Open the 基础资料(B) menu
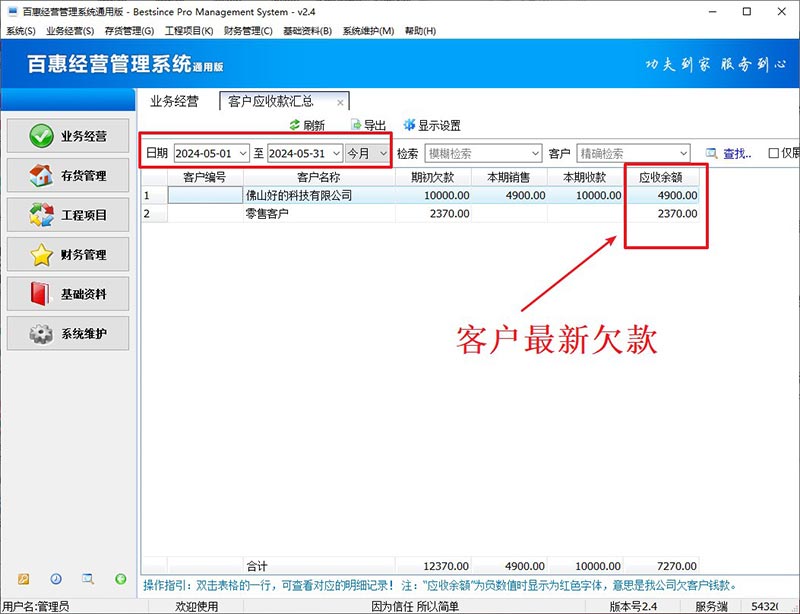The width and height of the screenshot is (800, 614). tap(307, 31)
